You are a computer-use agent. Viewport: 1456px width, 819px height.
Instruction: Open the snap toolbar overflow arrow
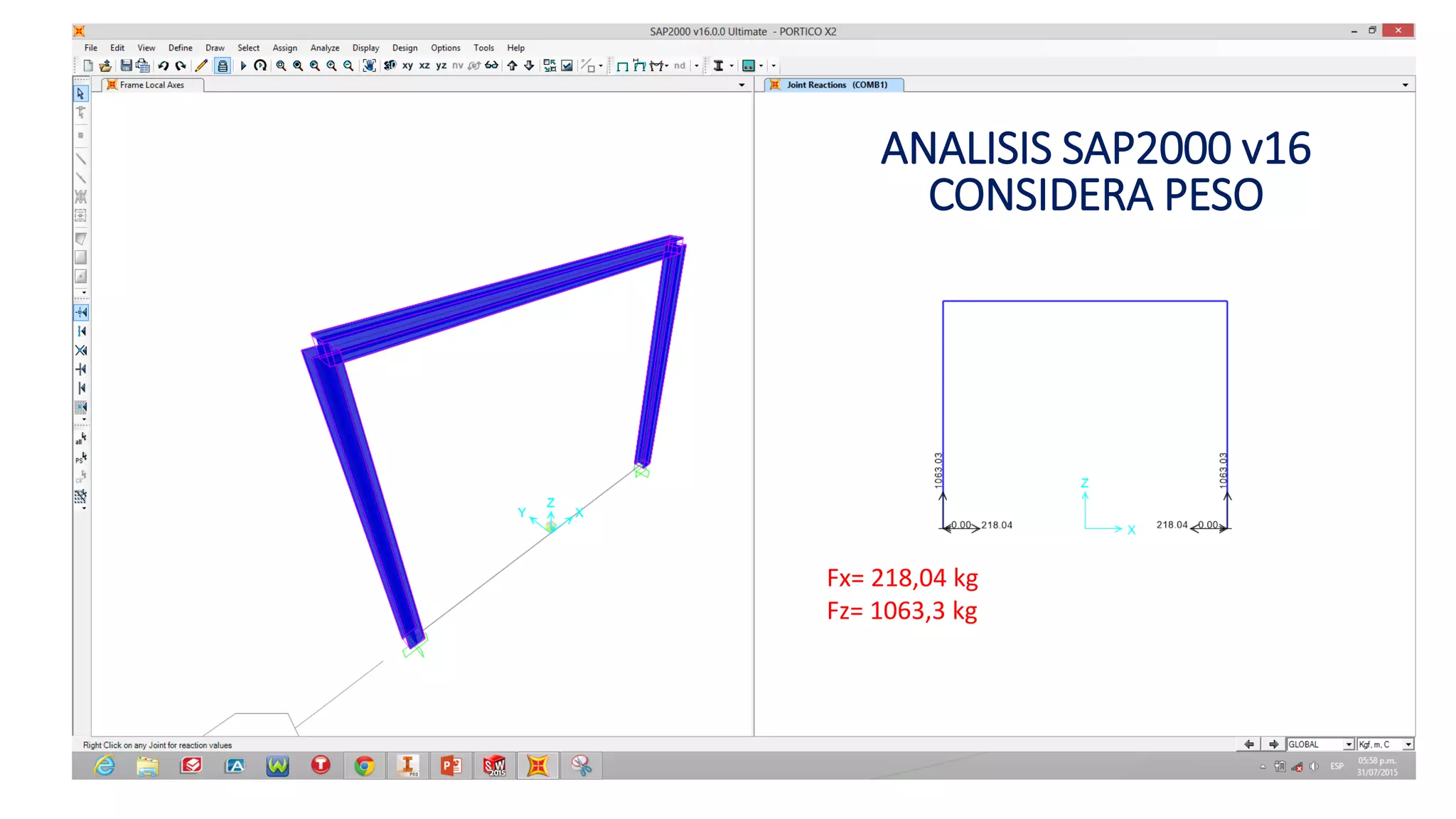84,420
